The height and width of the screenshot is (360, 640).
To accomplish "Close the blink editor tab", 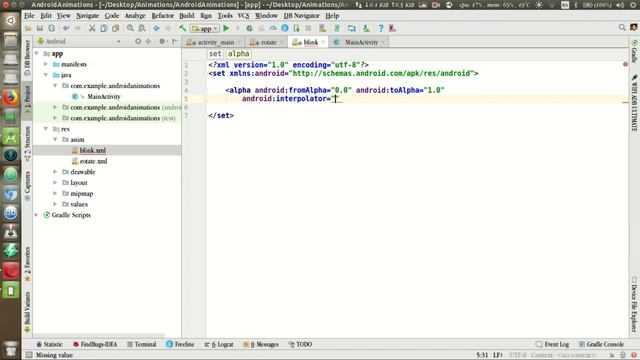I will pyautogui.click(x=323, y=42).
